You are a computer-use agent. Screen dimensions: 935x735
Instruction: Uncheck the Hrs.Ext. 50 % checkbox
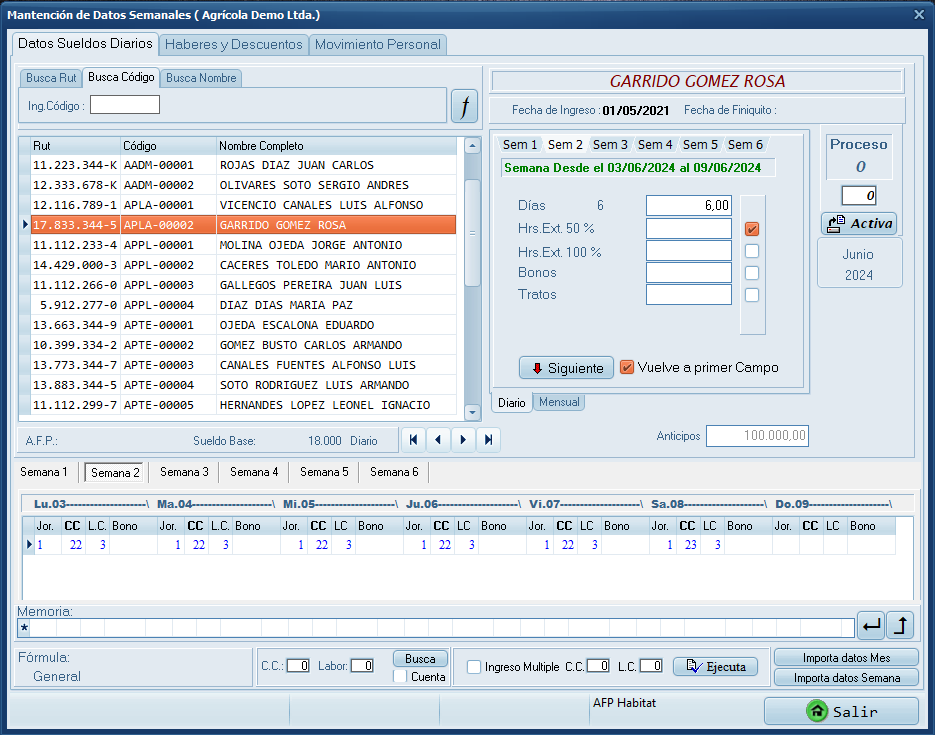[752, 229]
